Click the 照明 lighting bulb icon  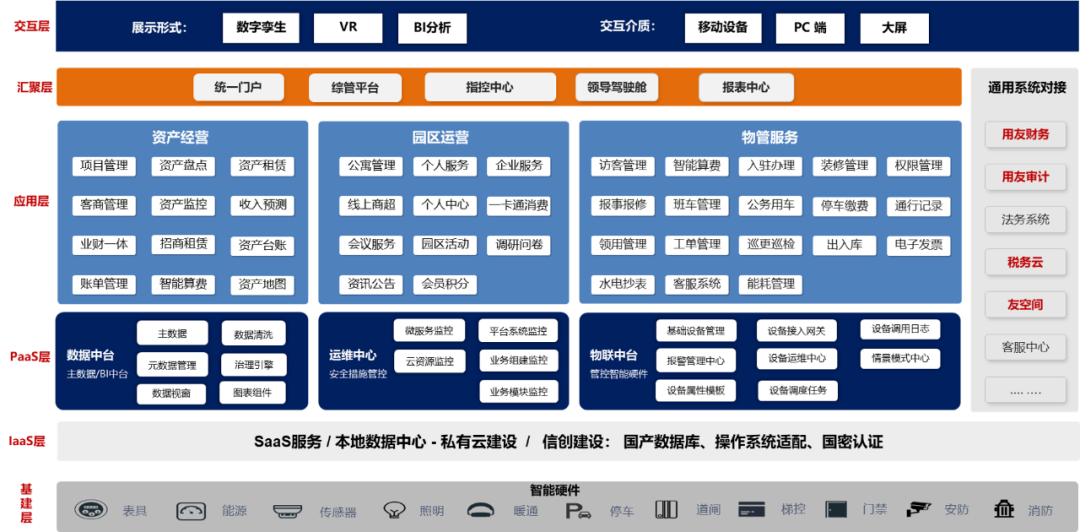tap(394, 510)
